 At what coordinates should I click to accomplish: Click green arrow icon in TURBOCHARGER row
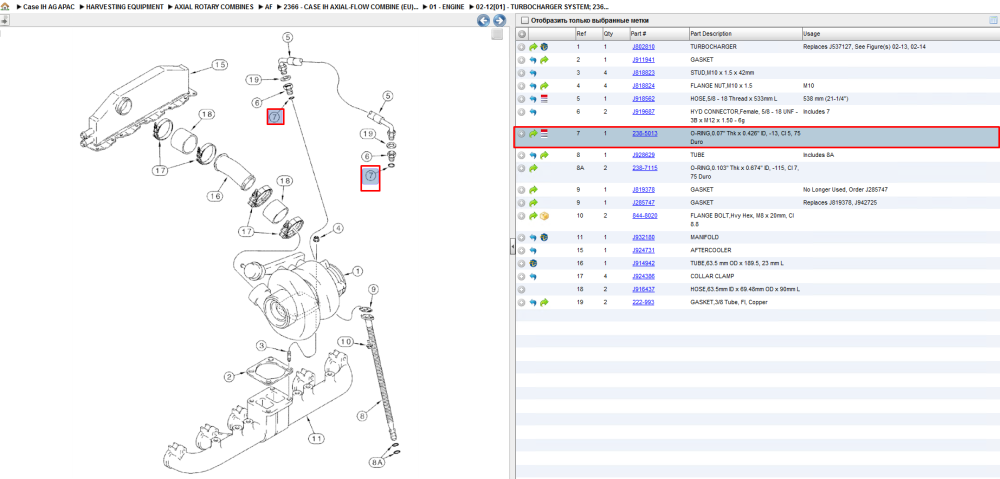[533, 47]
